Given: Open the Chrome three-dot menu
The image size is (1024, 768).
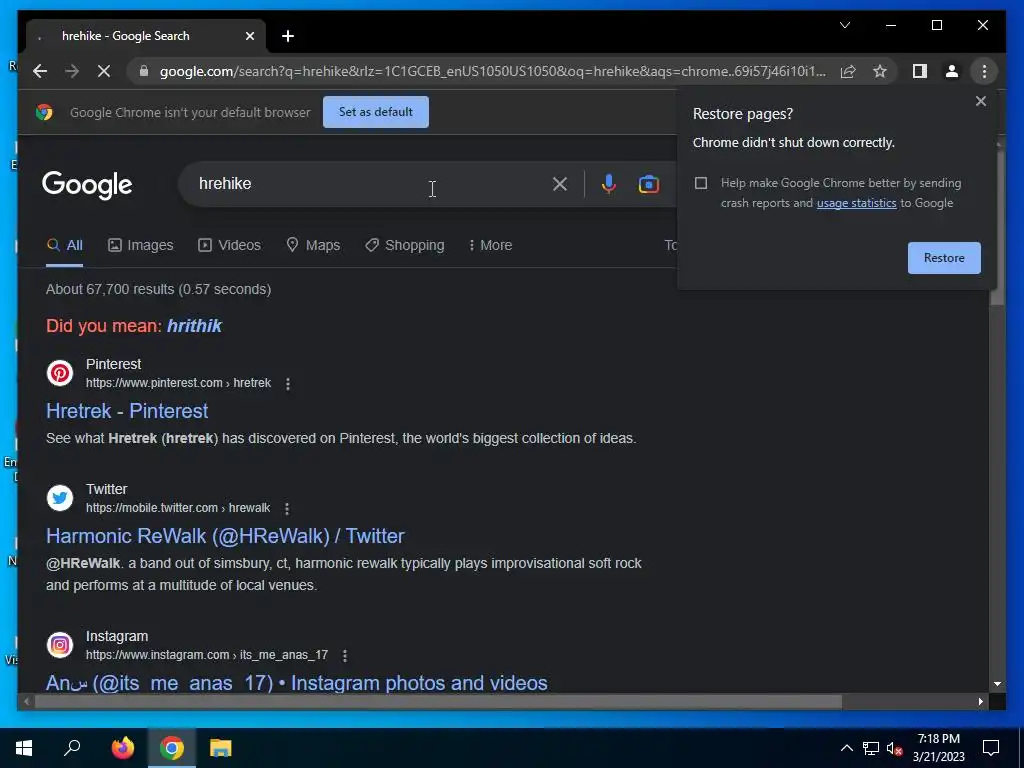Looking at the screenshot, I should coord(984,71).
